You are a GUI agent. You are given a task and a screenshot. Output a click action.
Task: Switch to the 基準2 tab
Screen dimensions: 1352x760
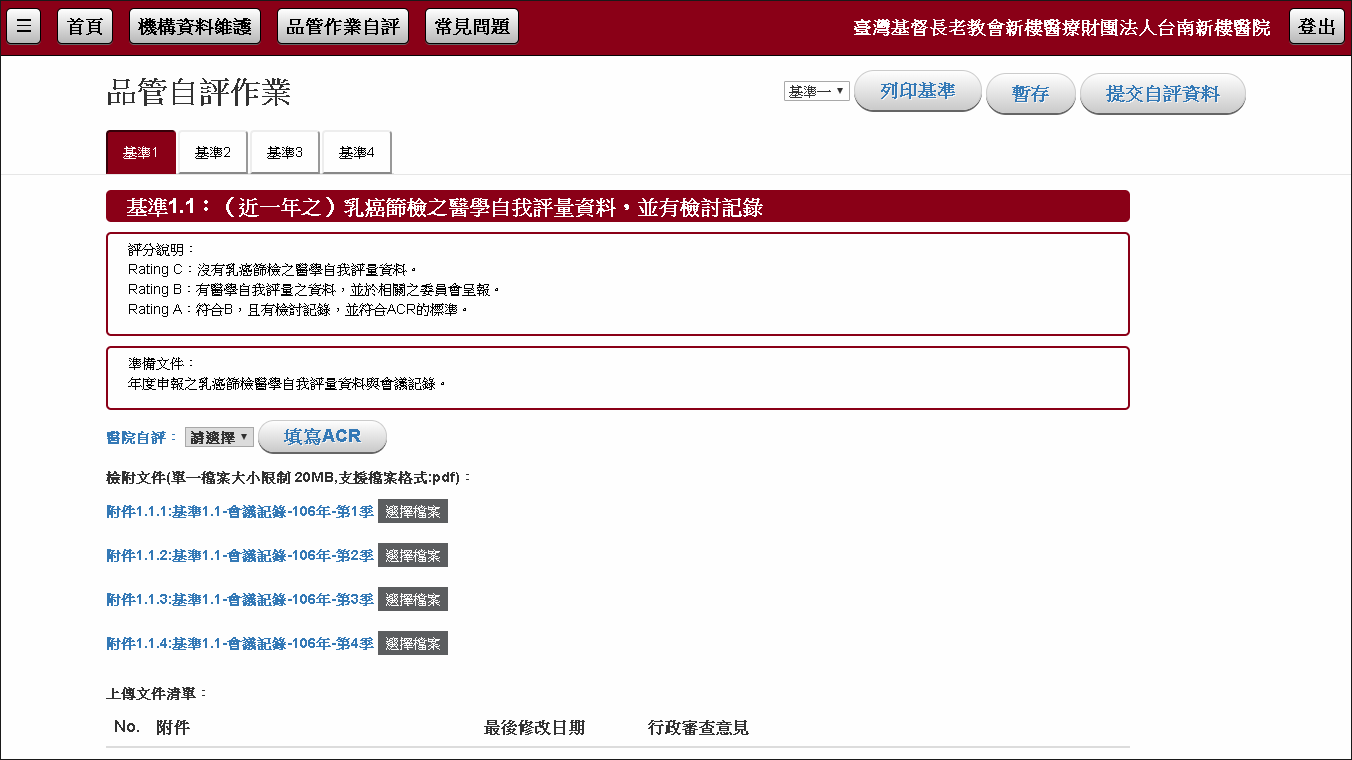[213, 153]
